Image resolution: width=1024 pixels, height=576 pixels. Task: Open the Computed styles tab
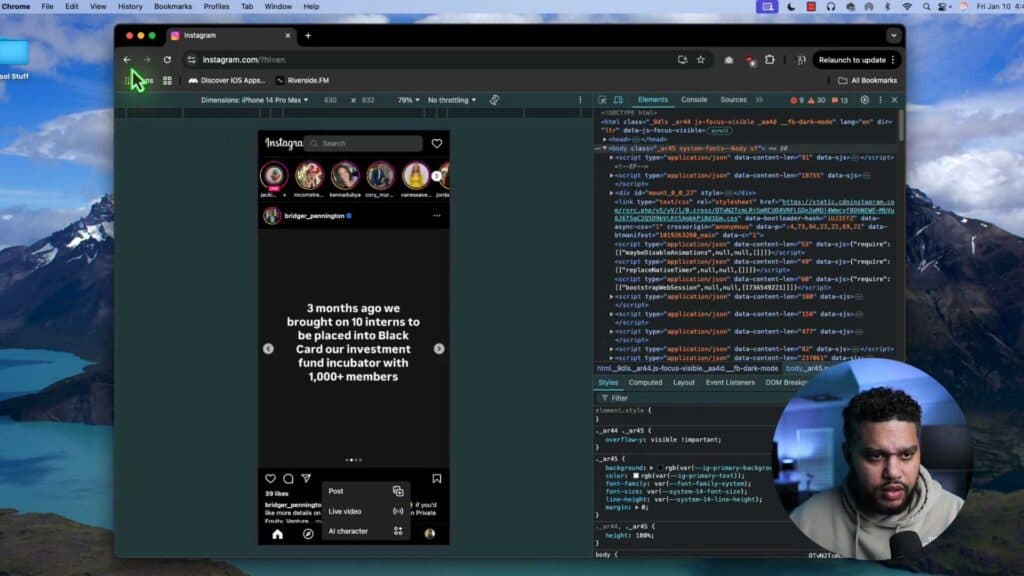[645, 383]
